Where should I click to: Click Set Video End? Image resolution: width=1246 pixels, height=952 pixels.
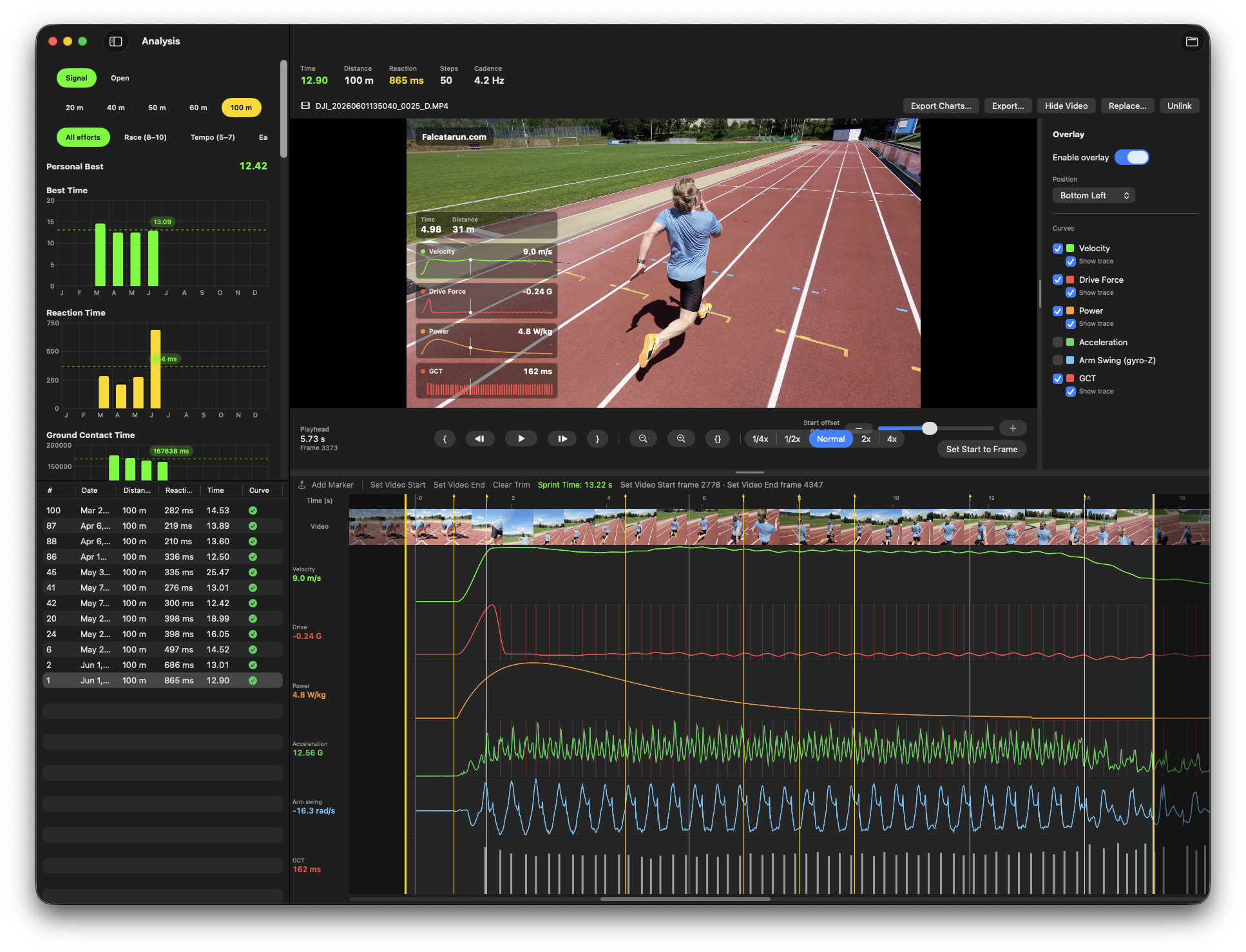point(459,484)
